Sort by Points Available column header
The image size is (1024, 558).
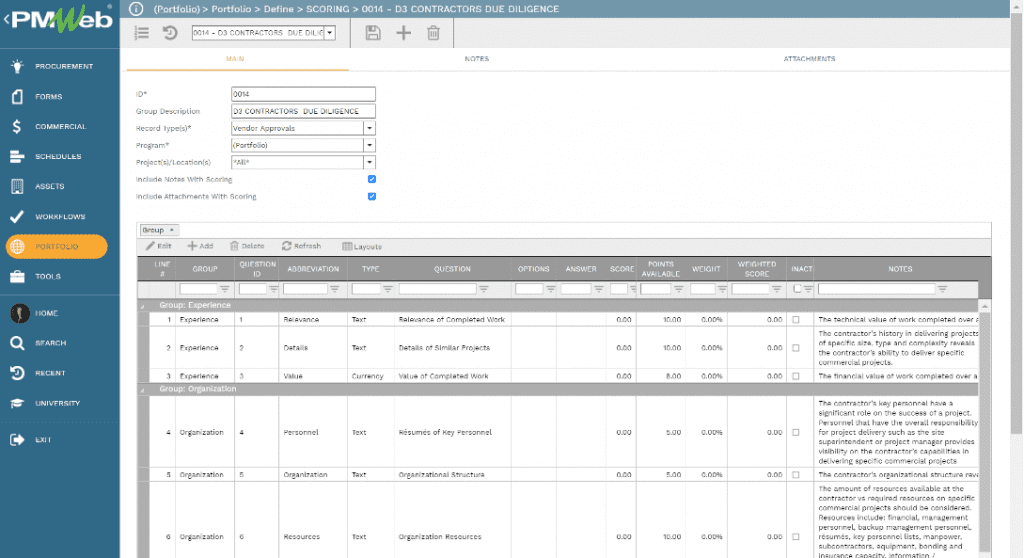coord(660,269)
